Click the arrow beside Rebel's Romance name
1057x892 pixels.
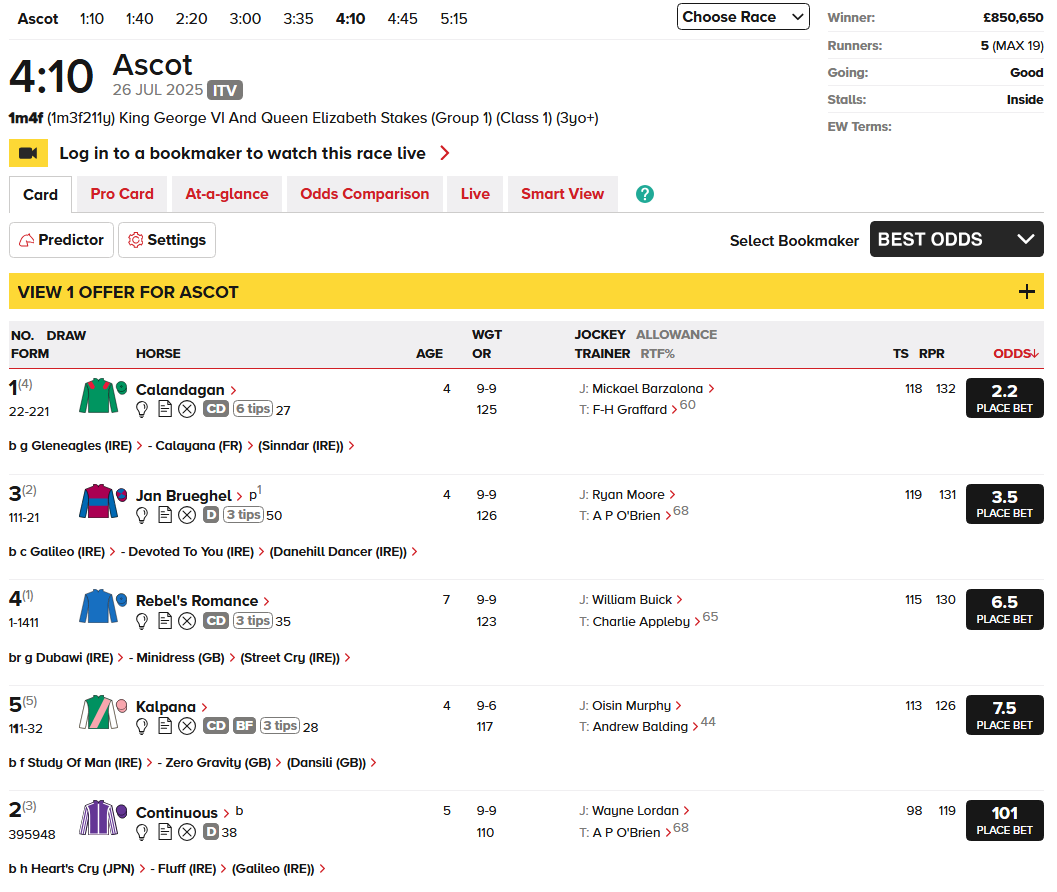pos(266,601)
